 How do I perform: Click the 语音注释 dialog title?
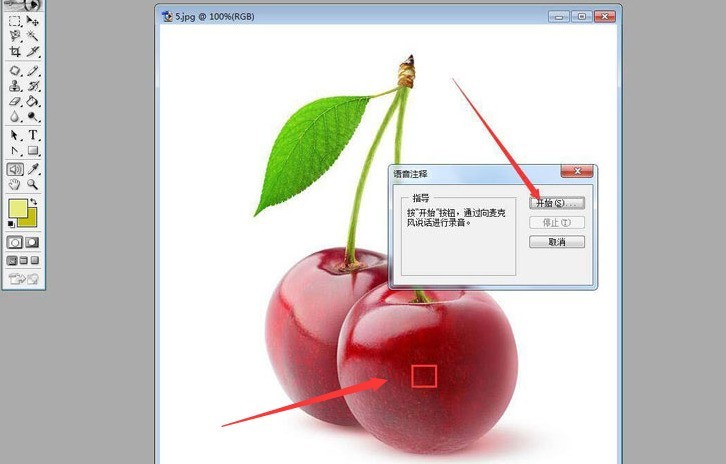tap(411, 174)
